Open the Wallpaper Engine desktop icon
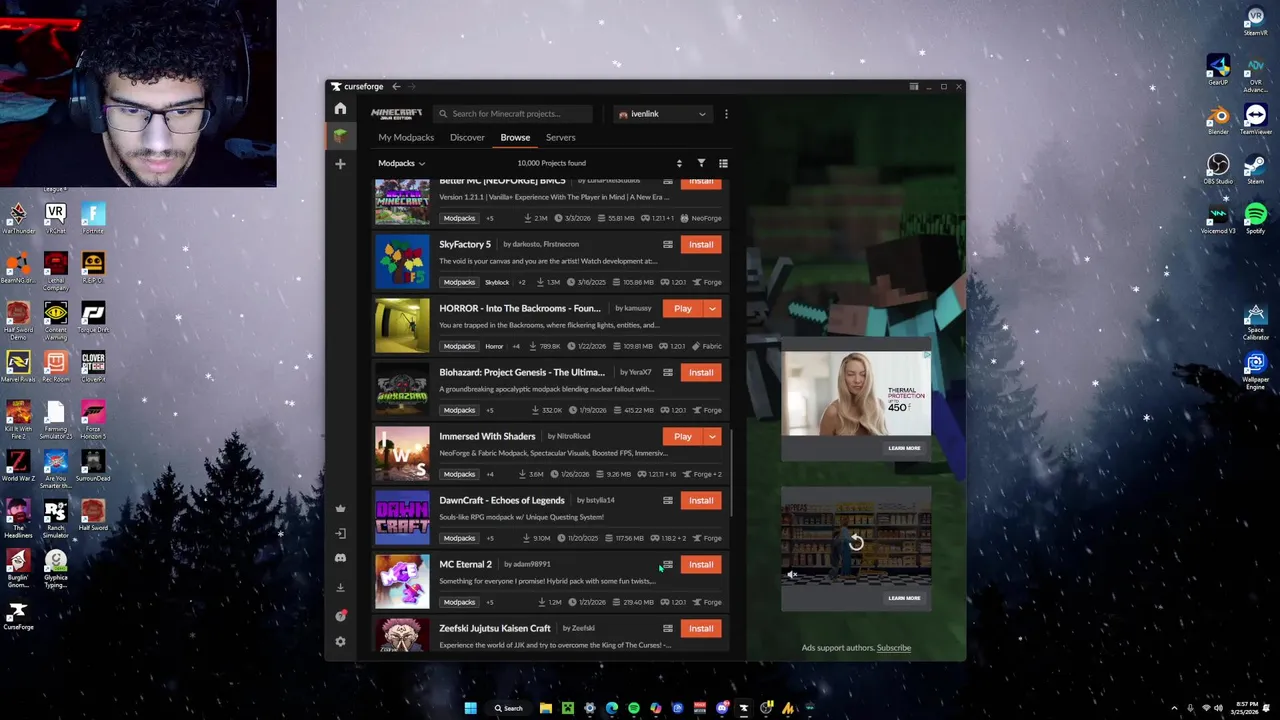 1256,368
